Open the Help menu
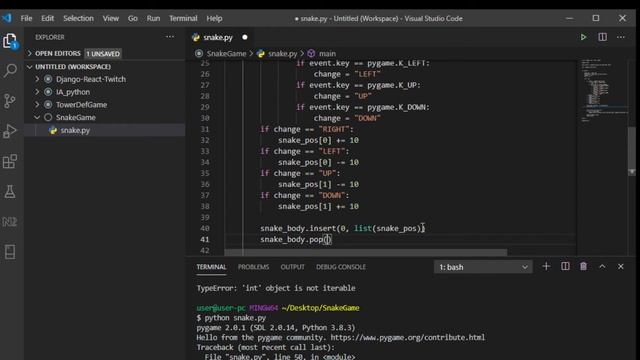 214,18
